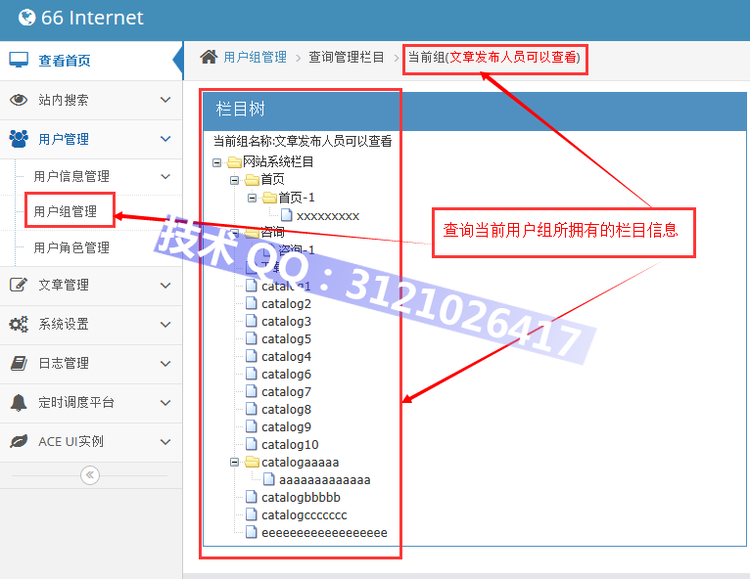
Task: Click the file icon next to aaaaaaaaaaaaa
Action: pyautogui.click(x=269, y=479)
